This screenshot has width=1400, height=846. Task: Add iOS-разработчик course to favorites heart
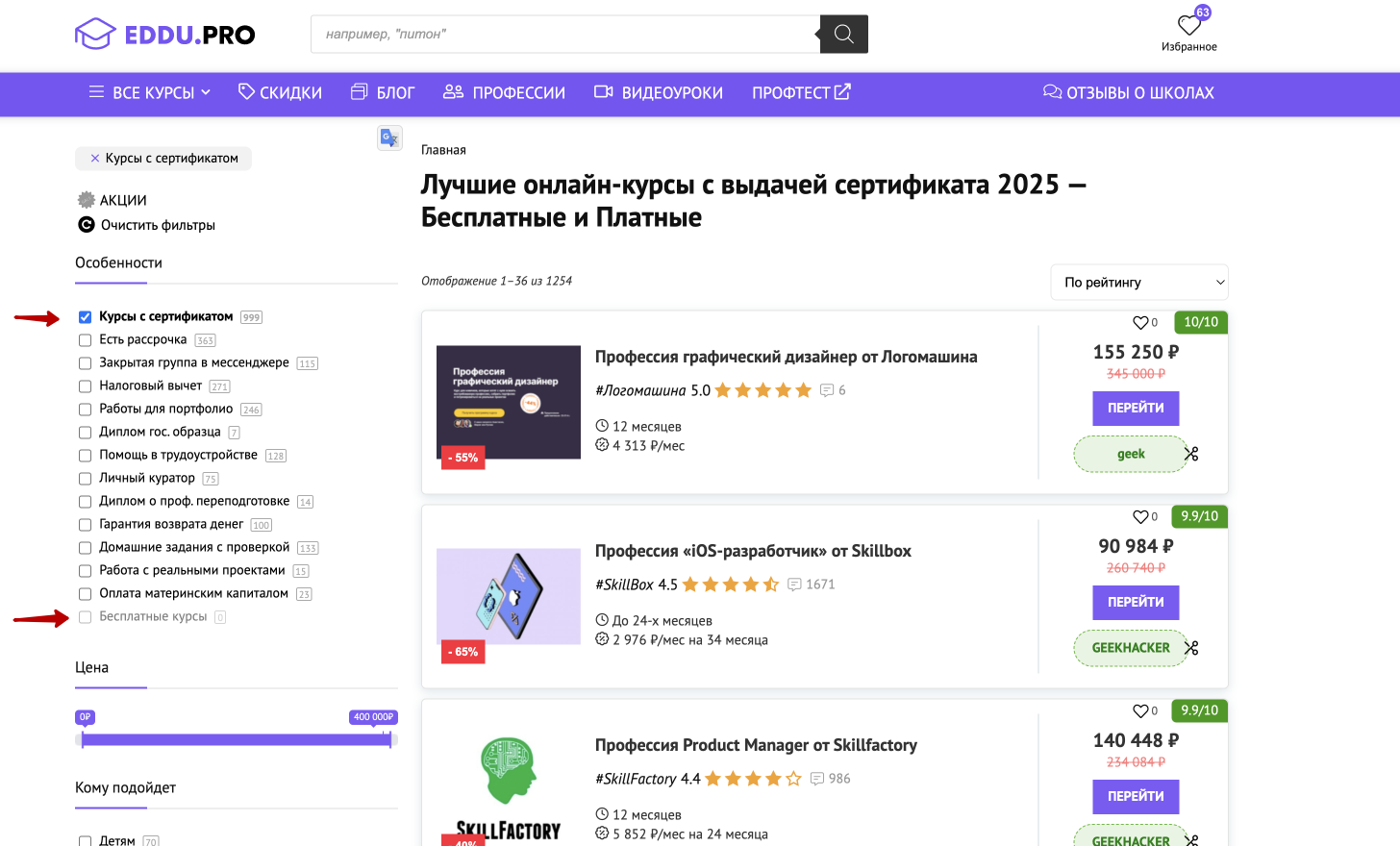[x=1140, y=517]
